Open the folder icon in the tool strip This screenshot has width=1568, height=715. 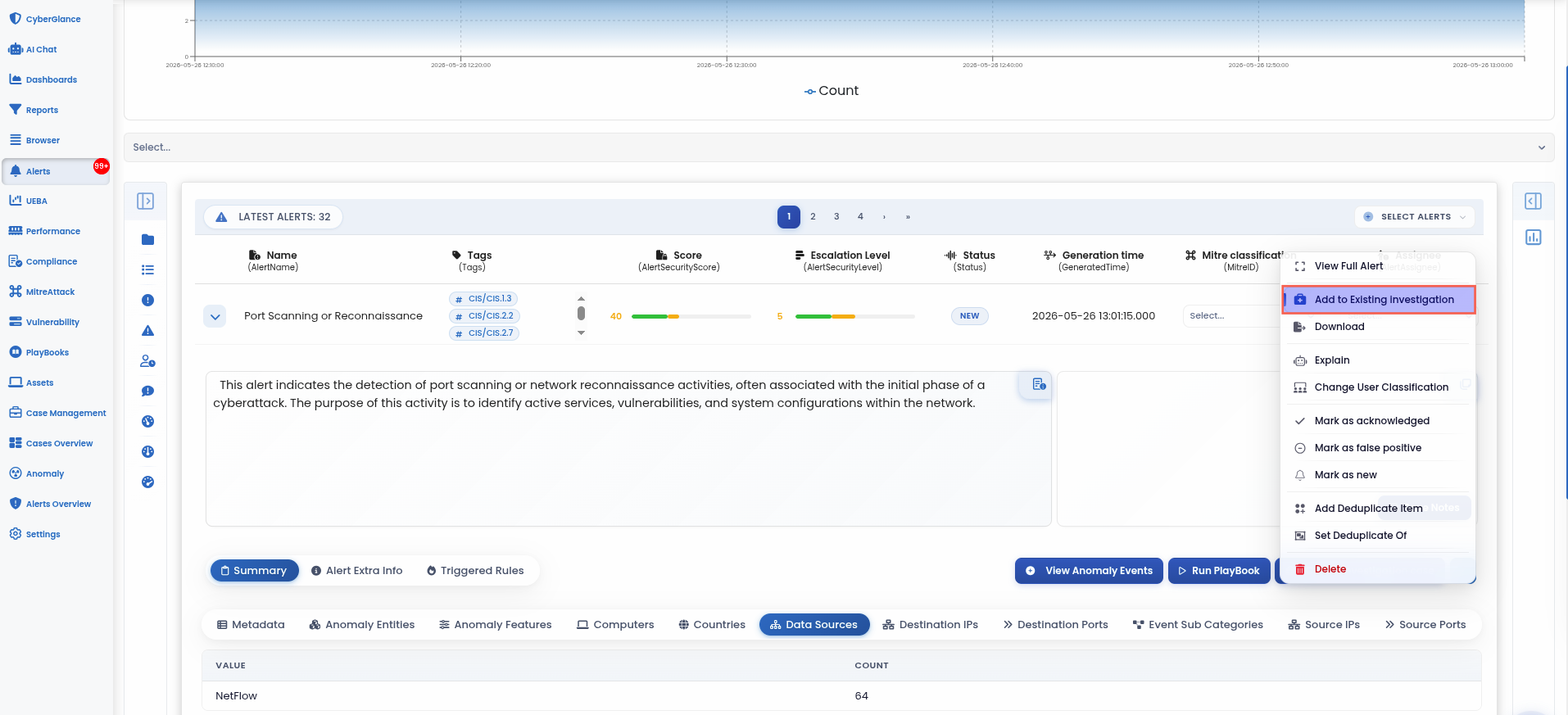coord(147,240)
